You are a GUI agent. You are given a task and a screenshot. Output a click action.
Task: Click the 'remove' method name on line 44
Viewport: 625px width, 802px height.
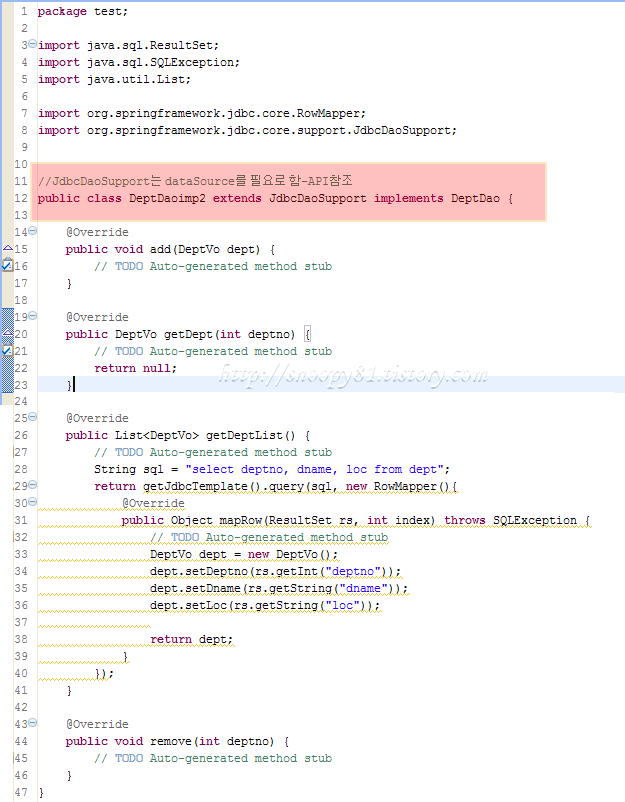[170, 741]
